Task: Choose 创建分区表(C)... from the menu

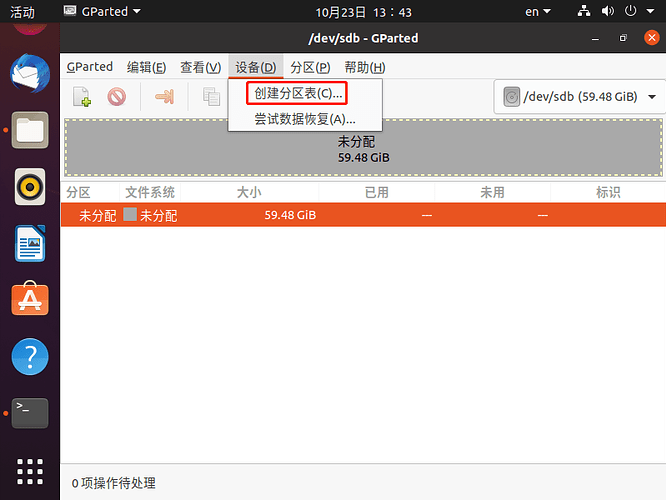Action: tap(298, 93)
